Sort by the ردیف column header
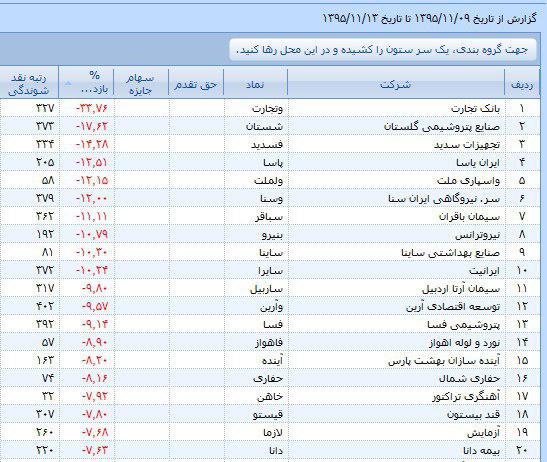The width and height of the screenshot is (547, 462). (522, 84)
